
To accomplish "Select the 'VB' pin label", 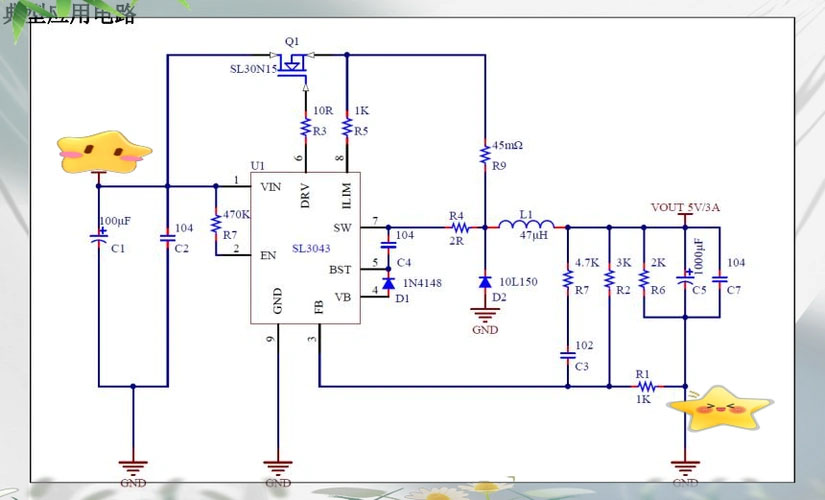I will [343, 297].
